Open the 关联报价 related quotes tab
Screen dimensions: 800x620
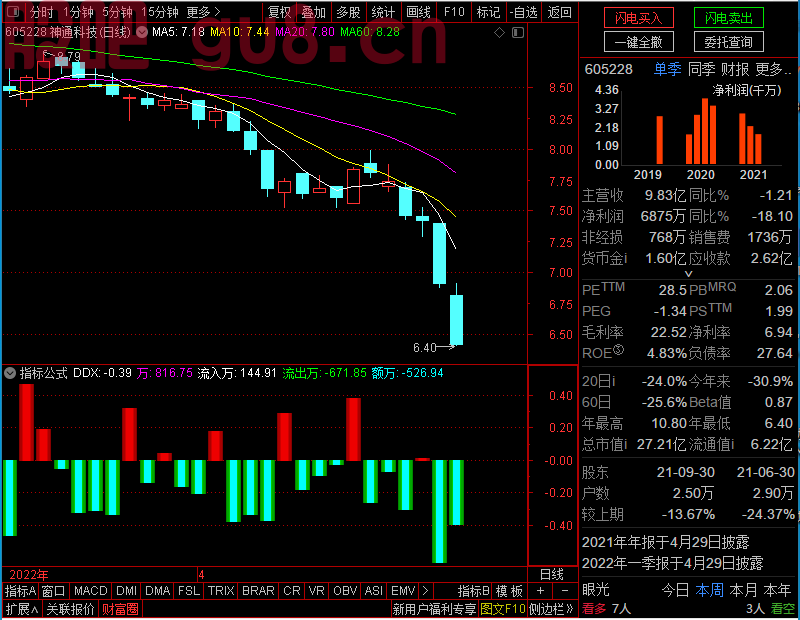[70, 609]
